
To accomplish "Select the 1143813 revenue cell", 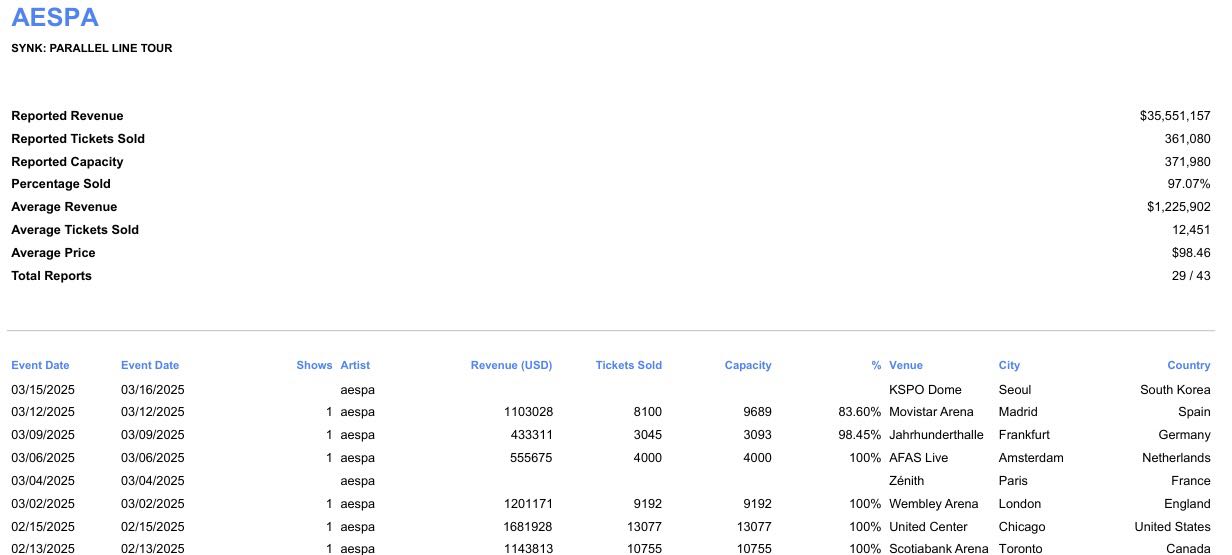I will coord(528,549).
